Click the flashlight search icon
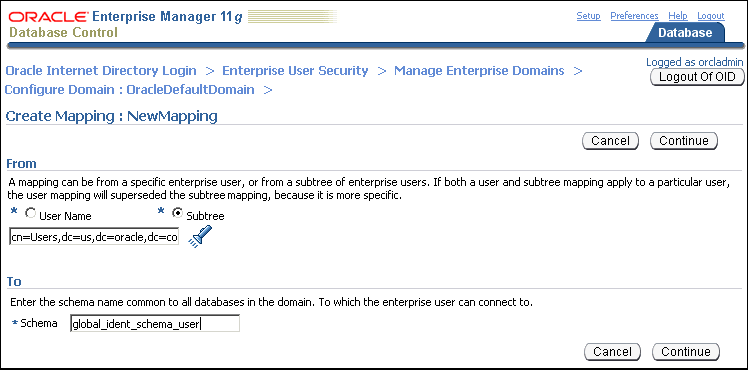 200,236
